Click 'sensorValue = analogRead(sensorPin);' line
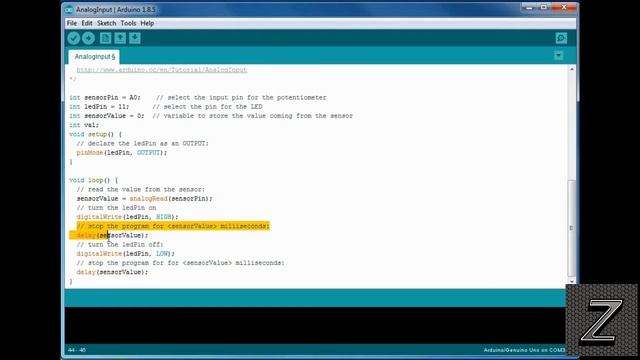This screenshot has height=360, width=640. point(144,198)
